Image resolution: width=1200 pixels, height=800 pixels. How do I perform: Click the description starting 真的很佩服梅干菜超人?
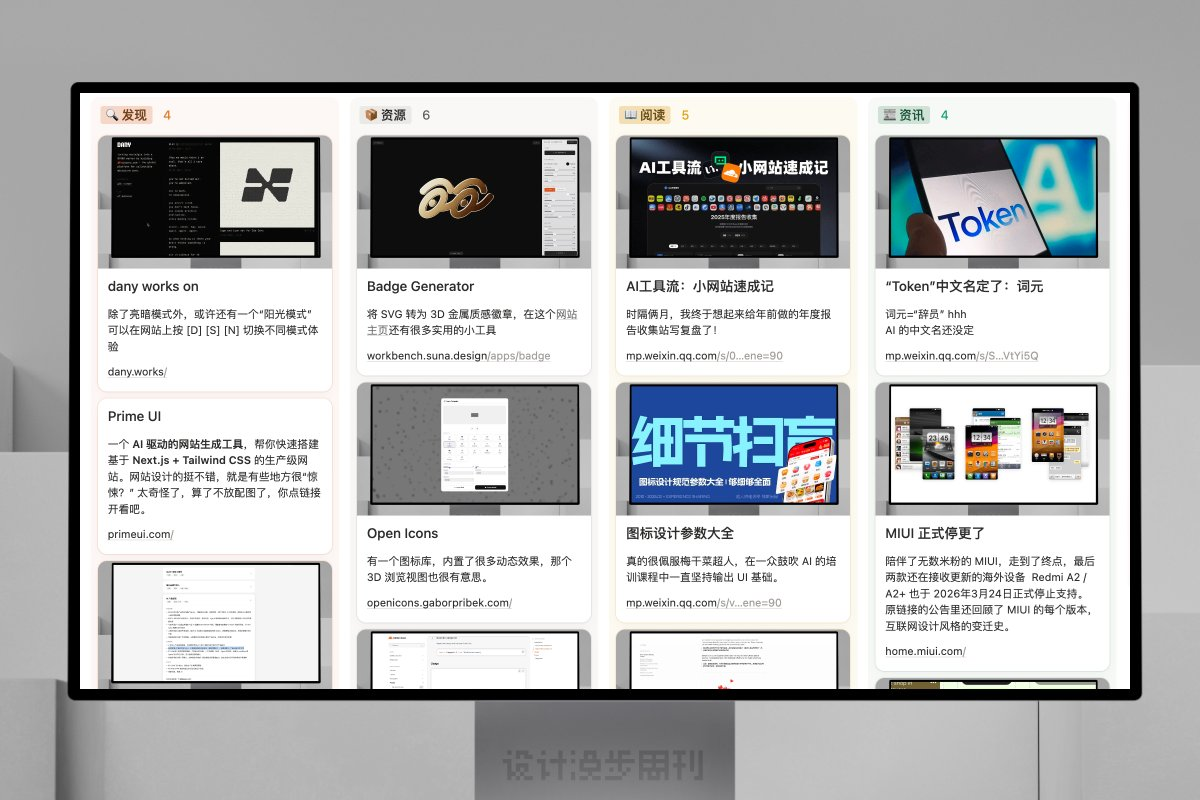coord(732,569)
